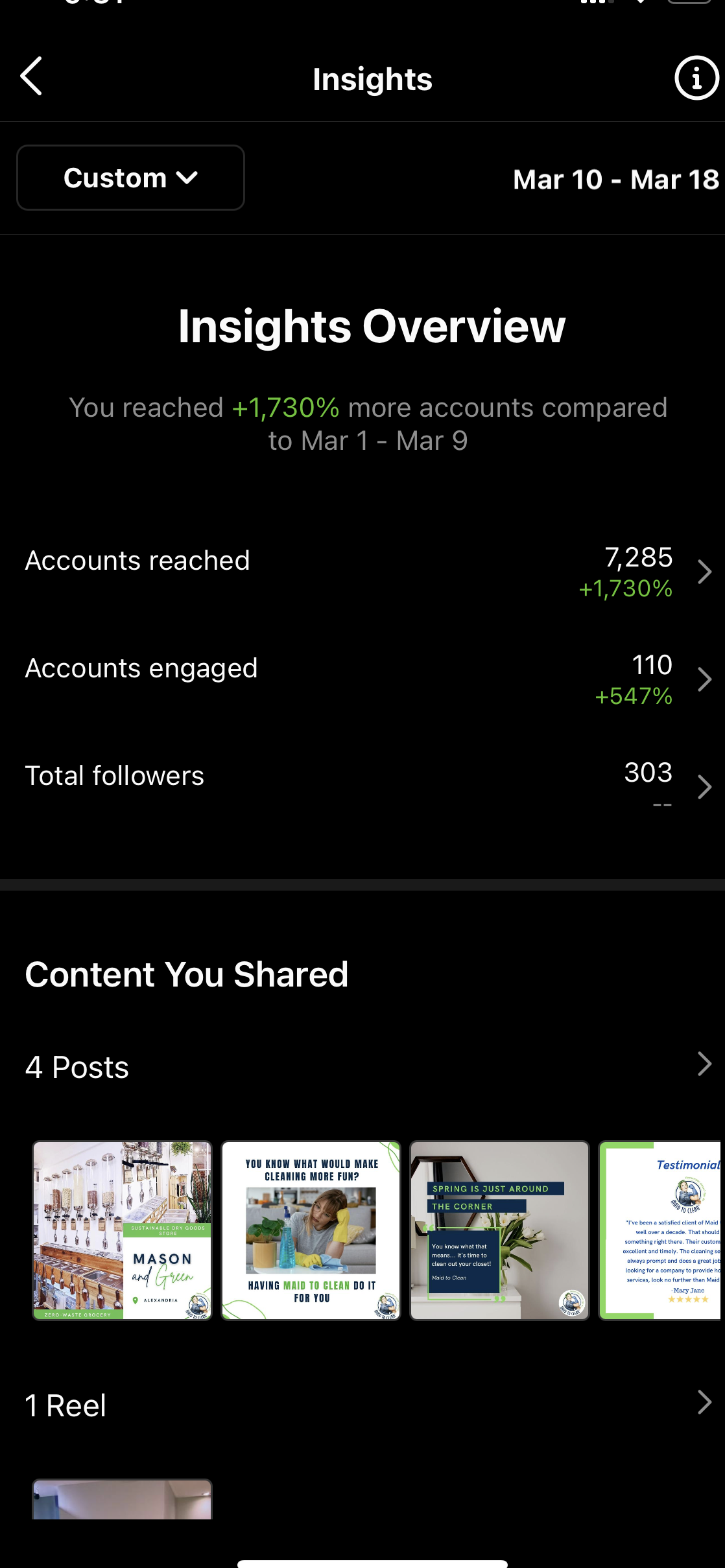Open the Mason and Green post thumbnail
Viewport: 725px width, 1568px height.
[x=123, y=1230]
